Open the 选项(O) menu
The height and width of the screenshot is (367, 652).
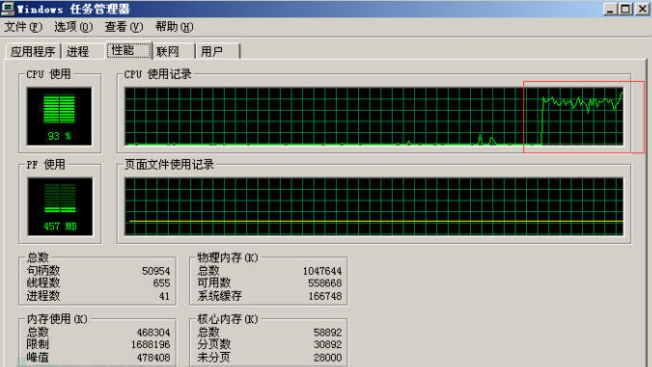(73, 27)
